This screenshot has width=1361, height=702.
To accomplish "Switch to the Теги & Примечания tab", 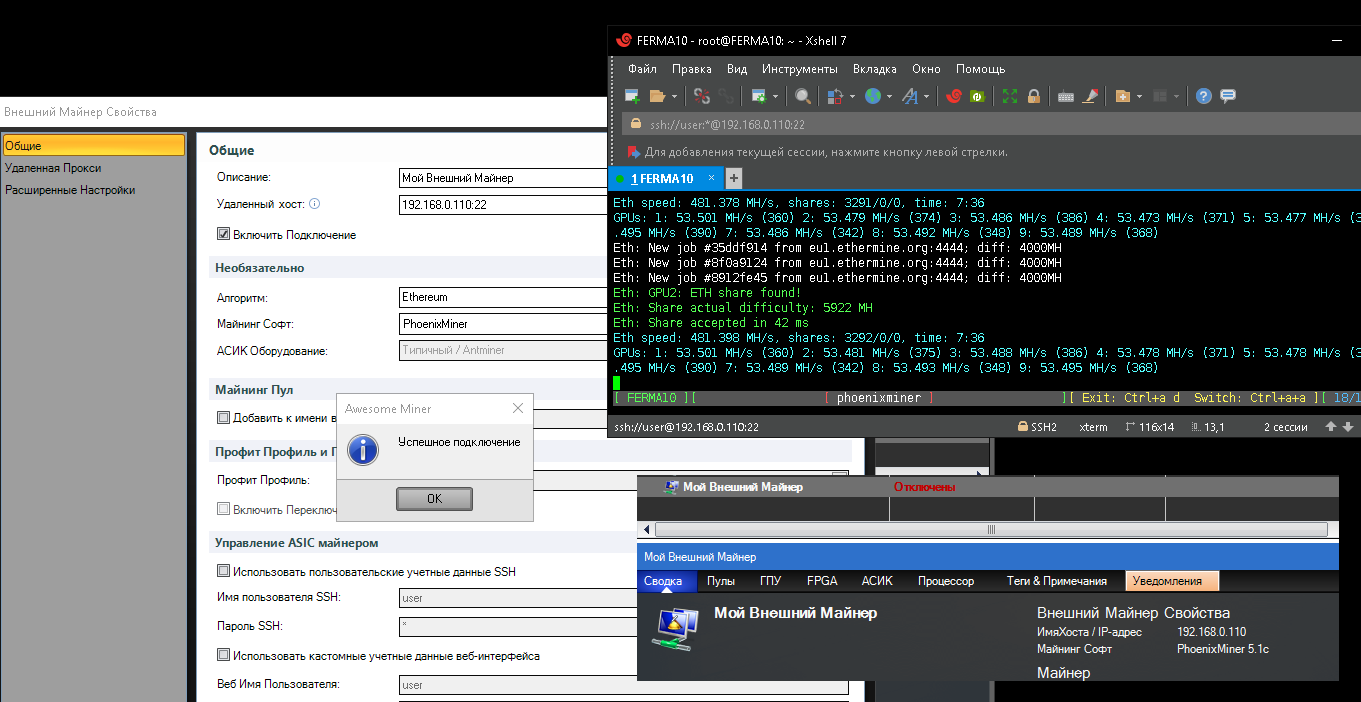I will click(x=1057, y=581).
